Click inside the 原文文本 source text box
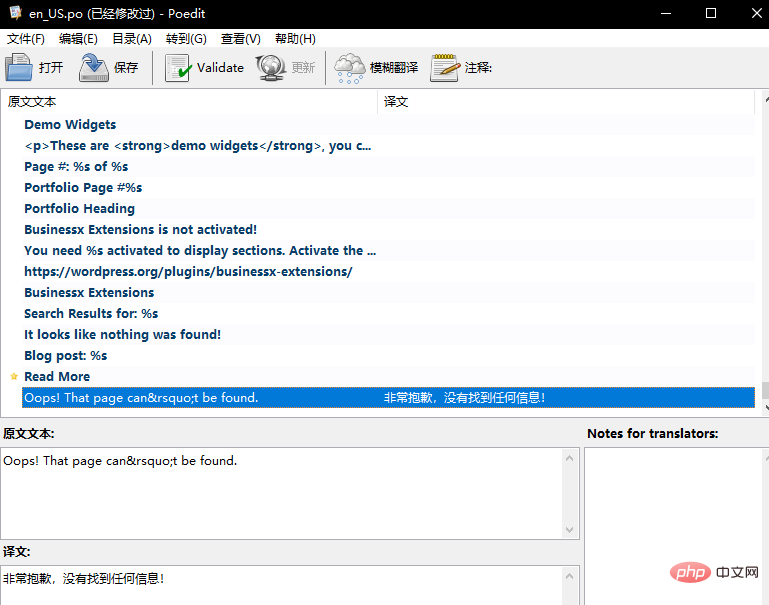769x605 pixels. (282, 493)
